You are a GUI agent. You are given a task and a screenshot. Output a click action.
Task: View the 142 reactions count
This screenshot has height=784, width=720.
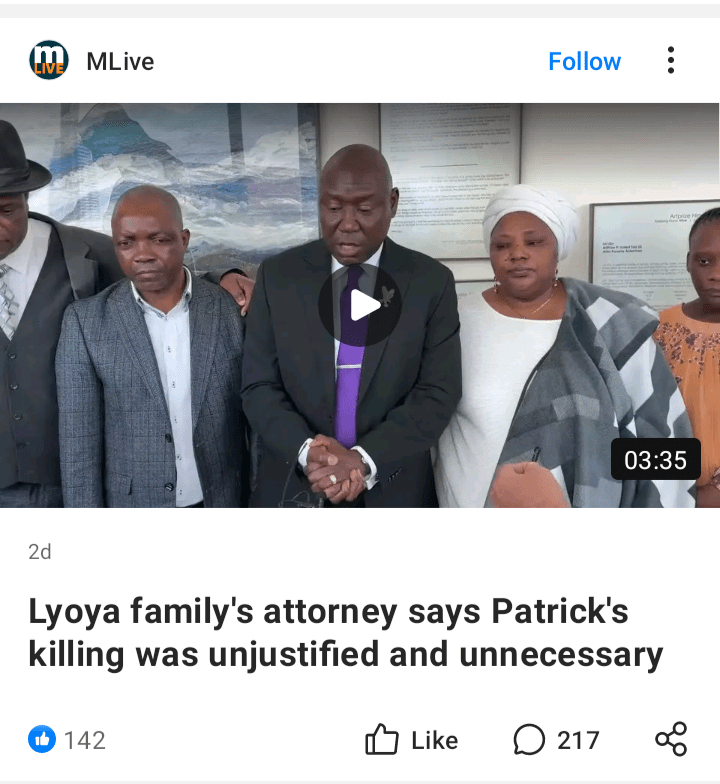point(84,740)
